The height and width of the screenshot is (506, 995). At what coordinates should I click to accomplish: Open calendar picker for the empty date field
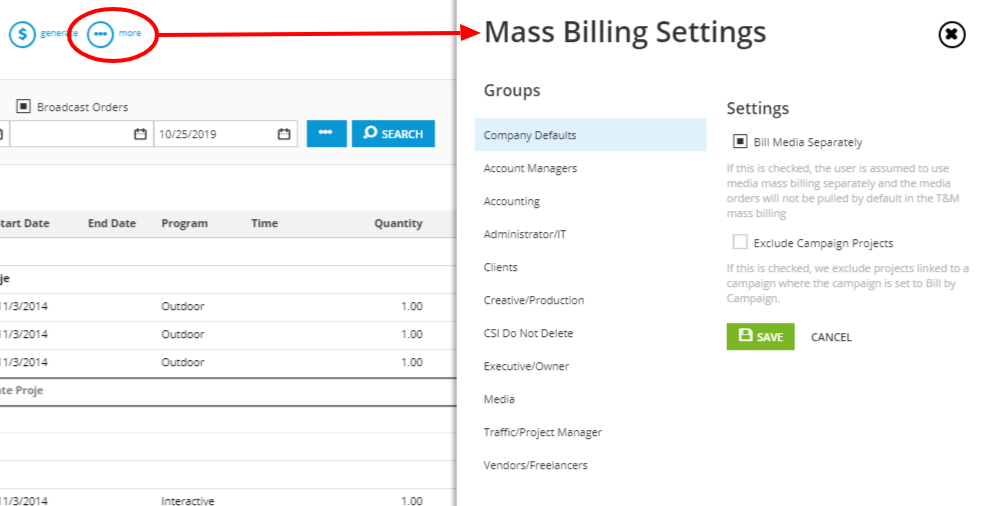140,134
